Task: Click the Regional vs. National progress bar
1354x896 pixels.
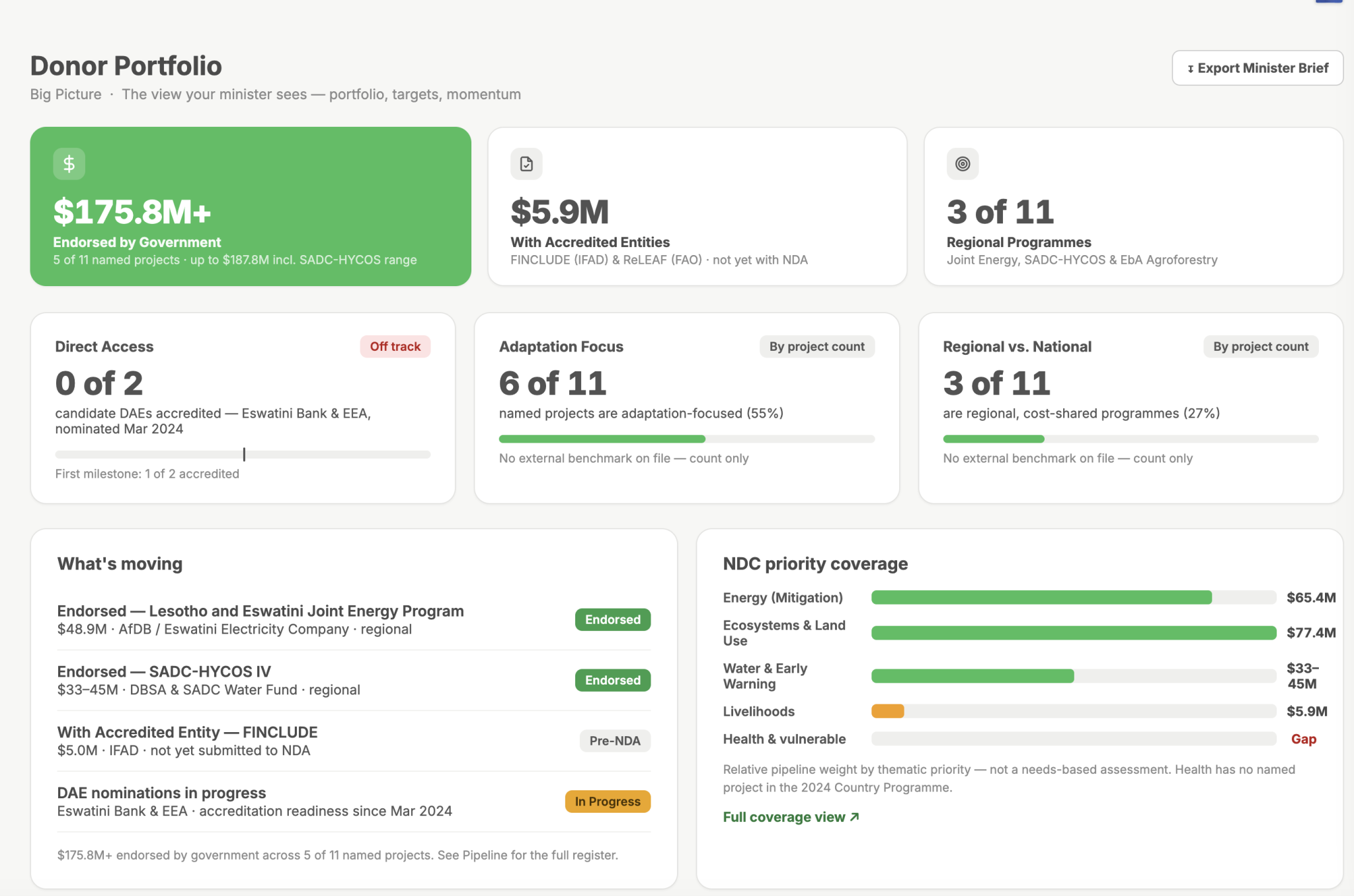Action: (1131, 439)
